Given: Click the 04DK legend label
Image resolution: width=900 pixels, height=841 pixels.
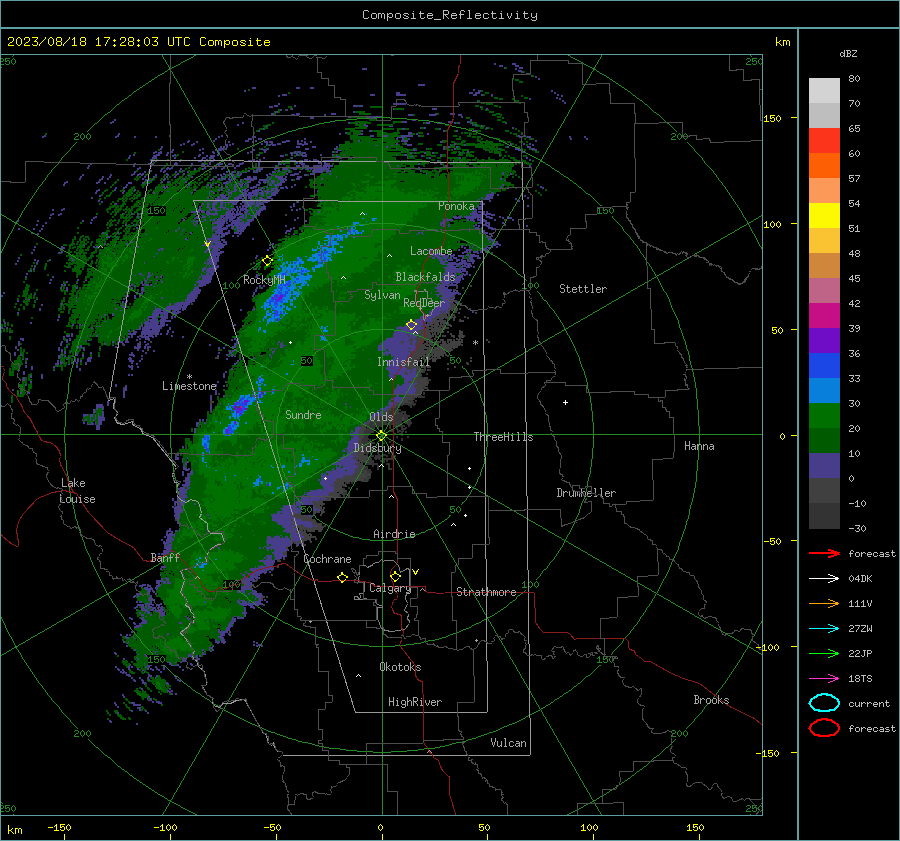Looking at the screenshot, I should 860,579.
